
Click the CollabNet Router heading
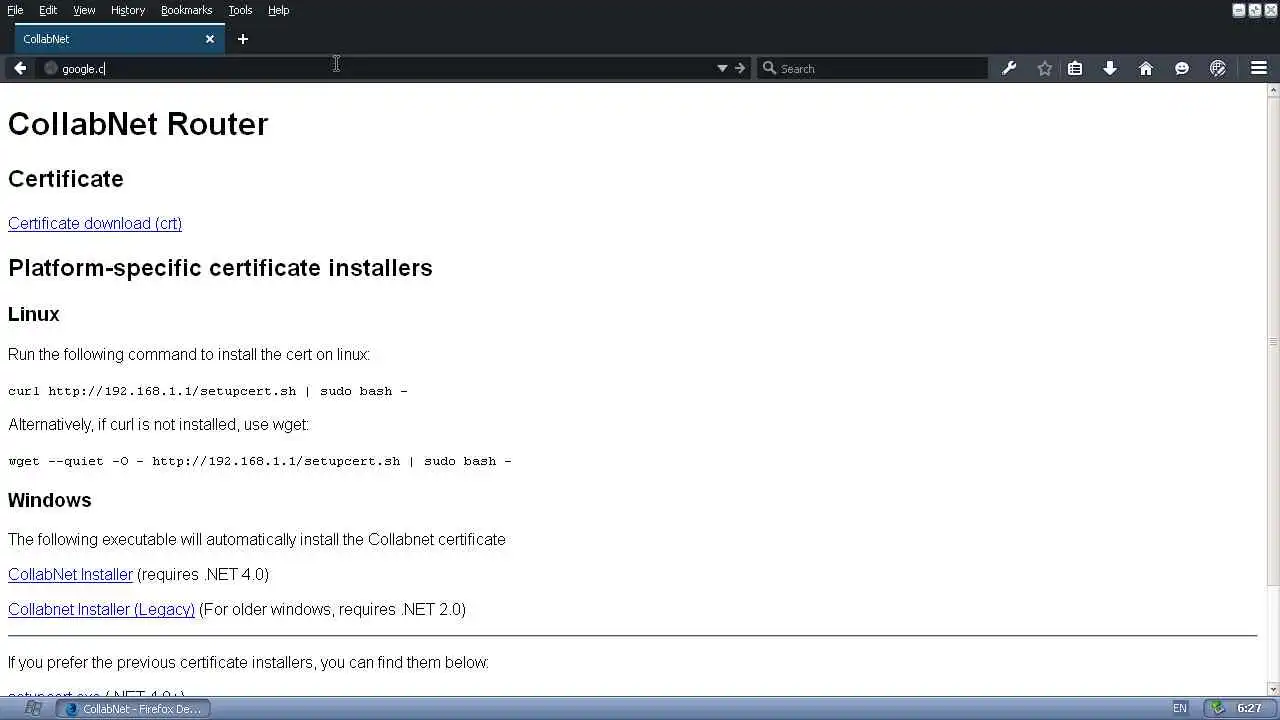(x=138, y=124)
